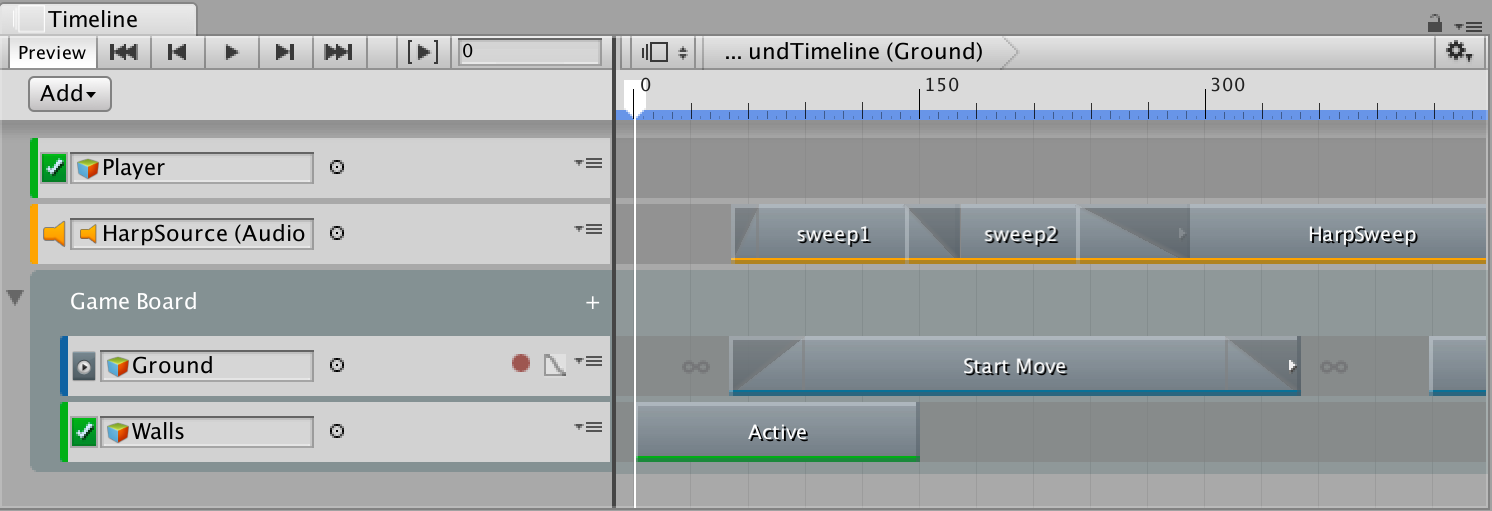Toggle the Preview mode button
The width and height of the screenshot is (1492, 511).
point(52,52)
